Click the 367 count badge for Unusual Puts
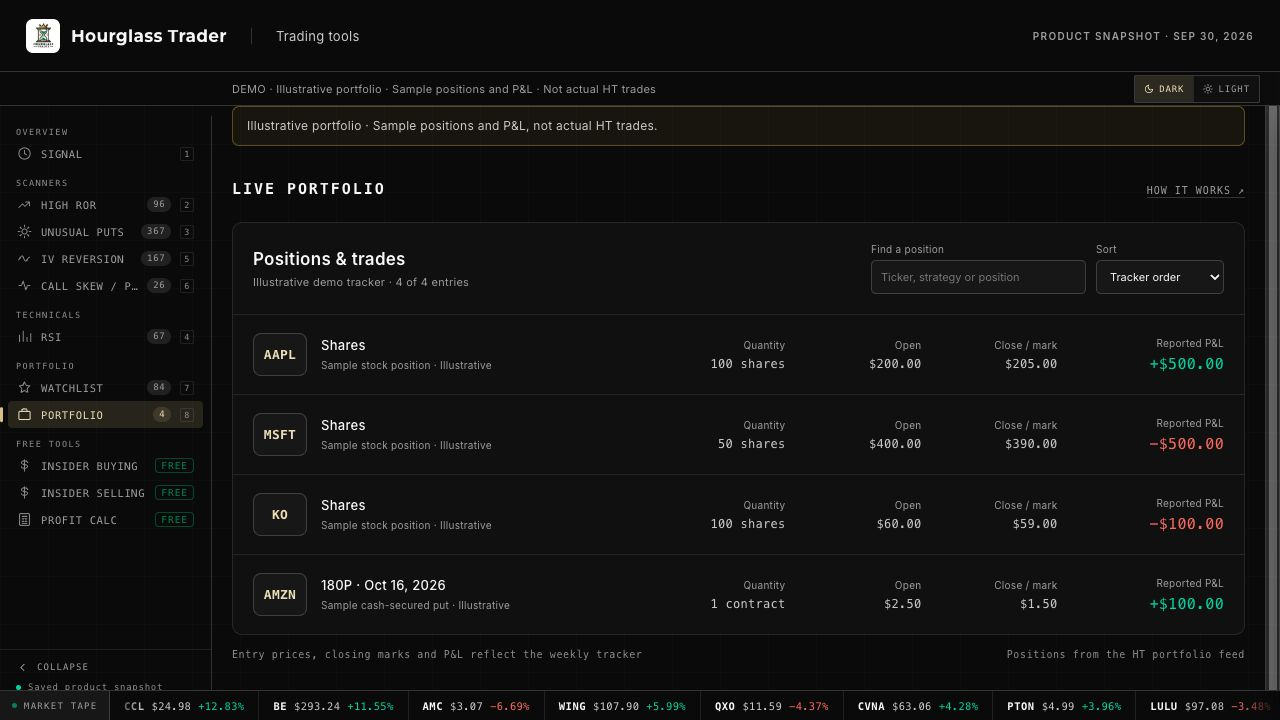 coord(156,232)
